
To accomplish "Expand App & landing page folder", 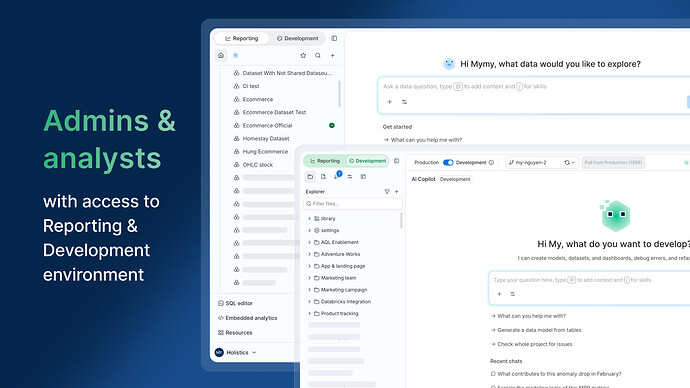I will tap(309, 266).
